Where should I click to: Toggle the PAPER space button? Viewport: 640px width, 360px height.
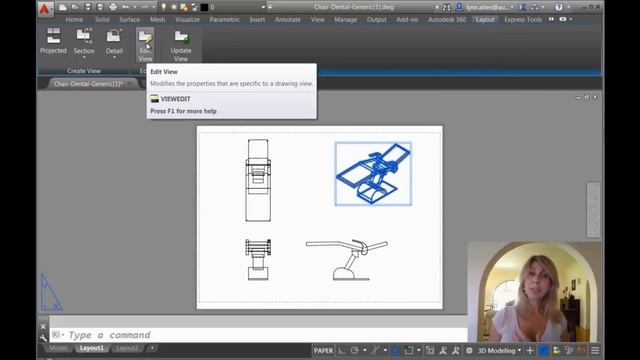point(323,351)
